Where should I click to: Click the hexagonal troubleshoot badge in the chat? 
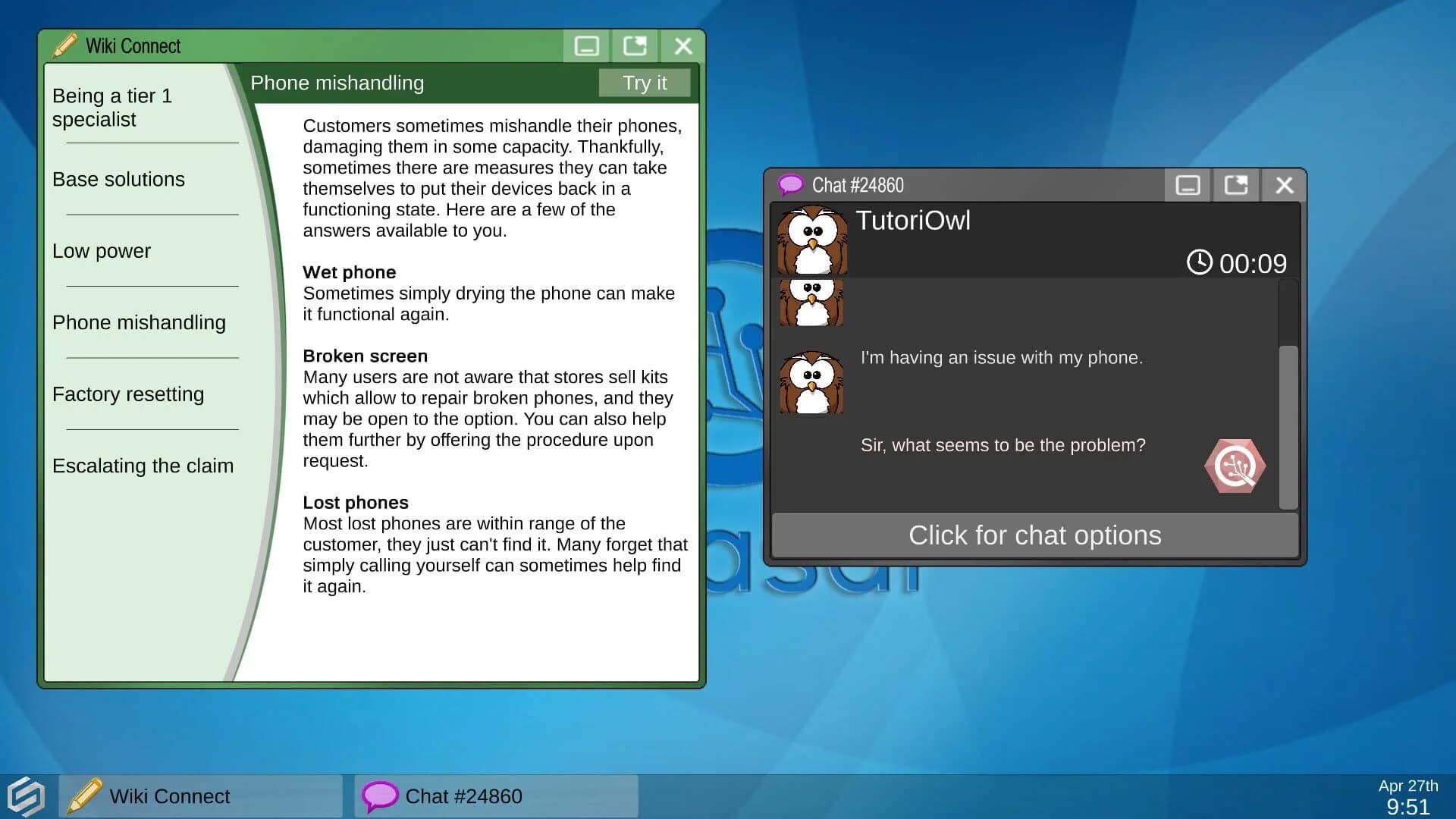point(1235,466)
